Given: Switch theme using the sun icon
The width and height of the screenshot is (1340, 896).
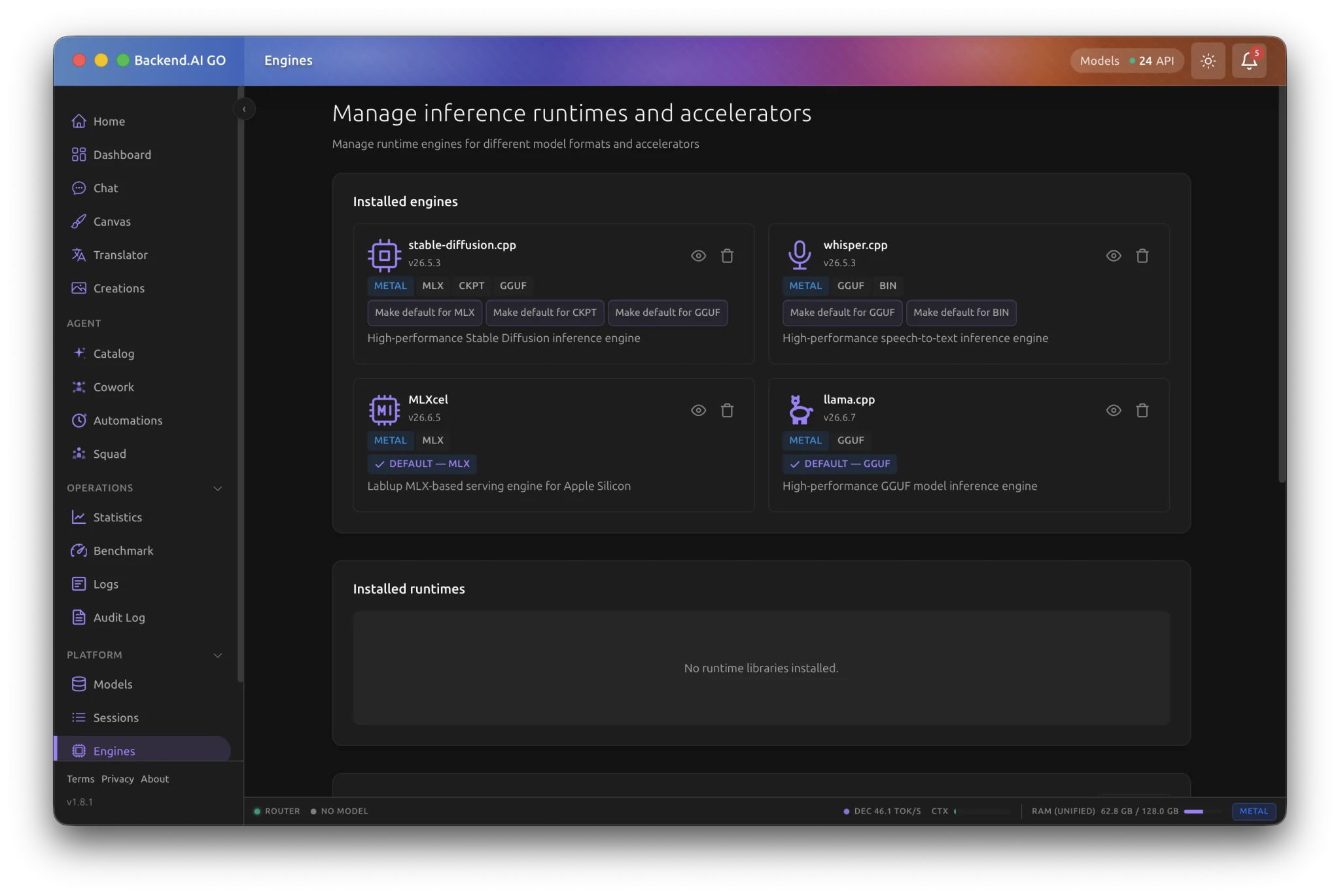Looking at the screenshot, I should coord(1208,61).
